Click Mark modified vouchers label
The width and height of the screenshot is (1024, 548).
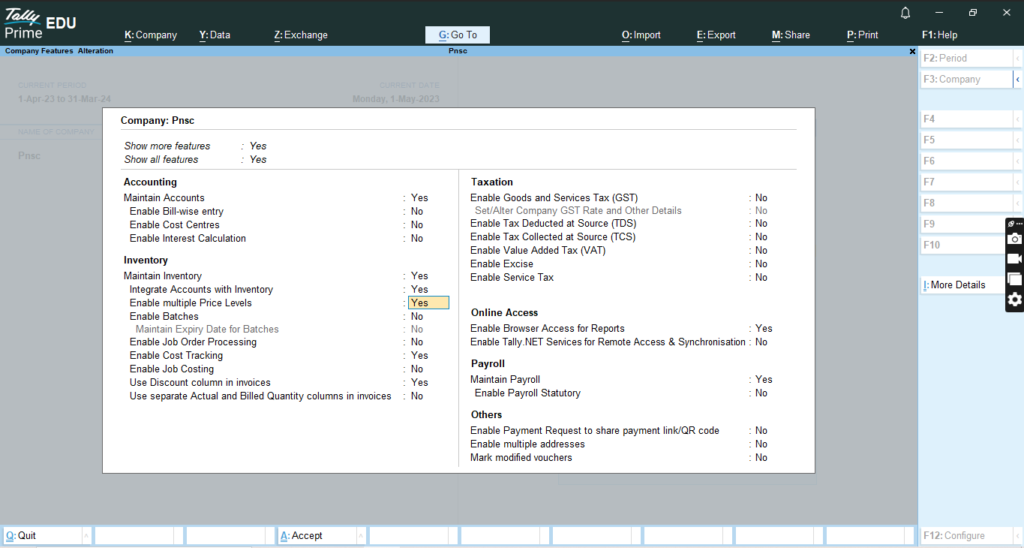[521, 458]
